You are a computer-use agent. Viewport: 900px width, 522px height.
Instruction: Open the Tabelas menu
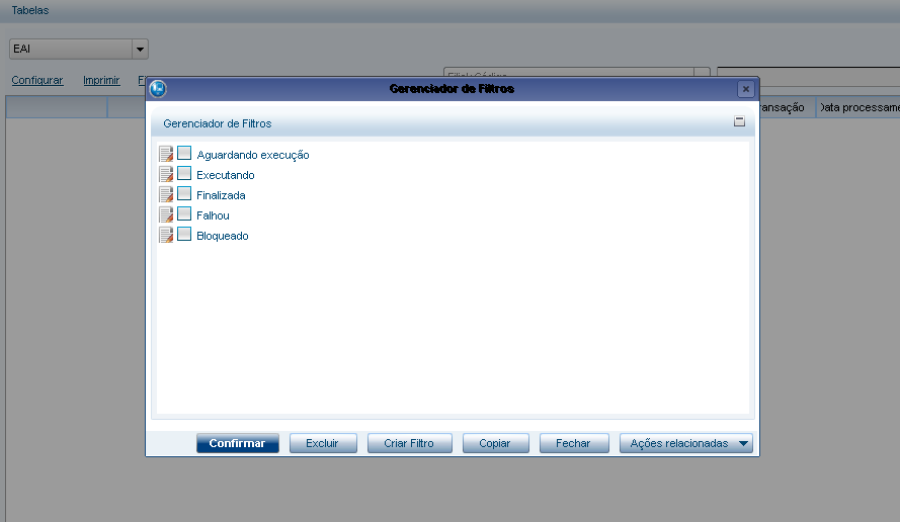point(30,10)
